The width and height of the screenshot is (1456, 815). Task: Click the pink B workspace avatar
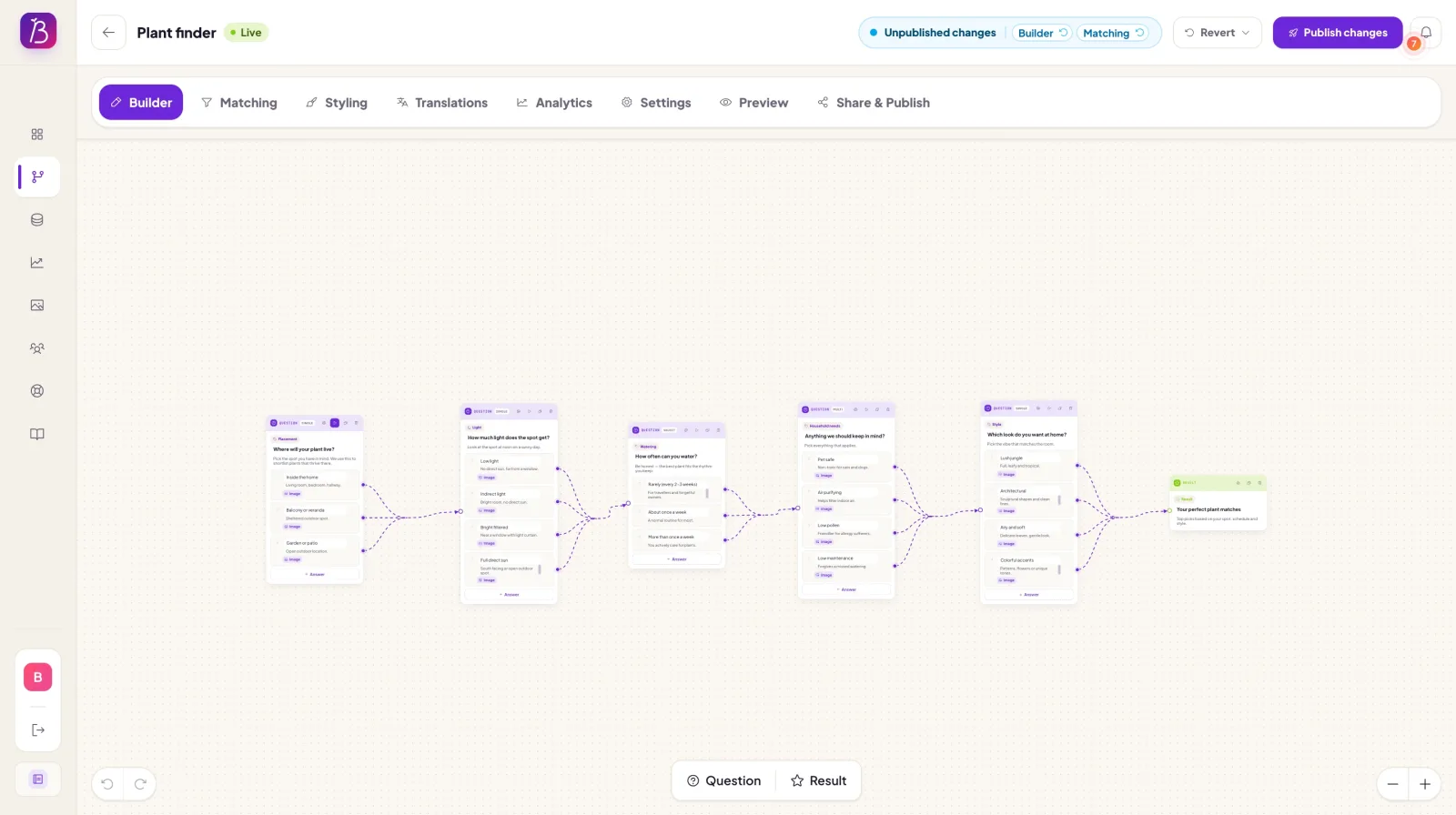point(37,677)
